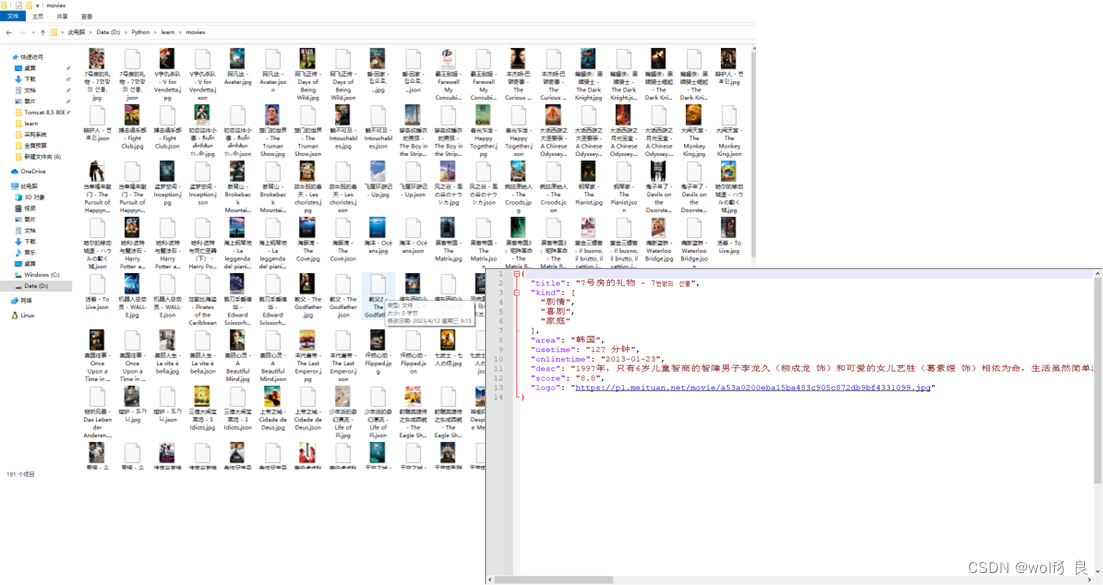Open the recent locations dropdown arrow
The height and width of the screenshot is (585, 1103).
click(x=32, y=32)
